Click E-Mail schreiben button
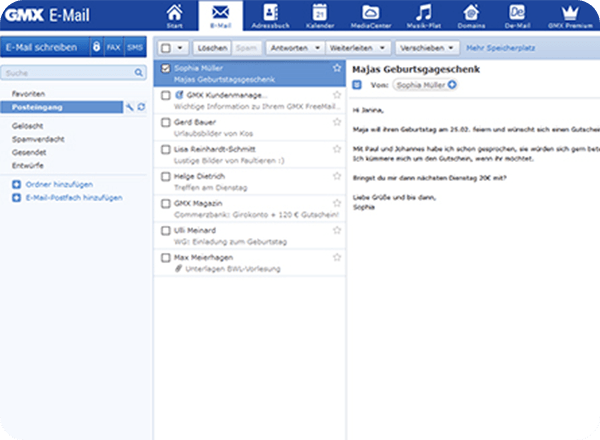 point(45,47)
